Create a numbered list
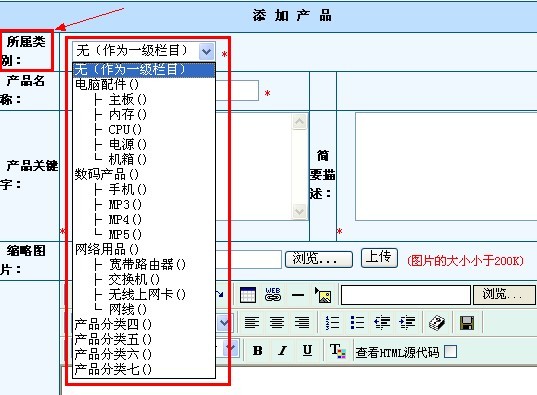This screenshot has width=537, height=395. click(332, 322)
